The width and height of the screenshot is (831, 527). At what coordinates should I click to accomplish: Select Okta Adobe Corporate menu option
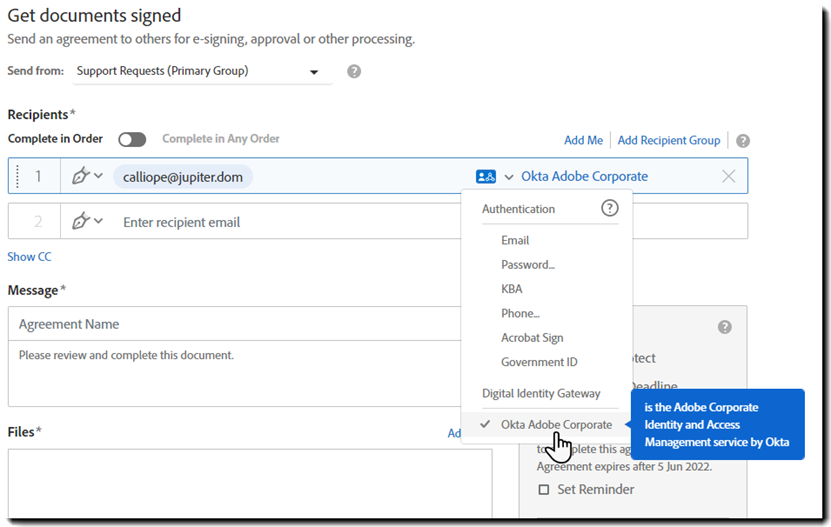coord(556,424)
